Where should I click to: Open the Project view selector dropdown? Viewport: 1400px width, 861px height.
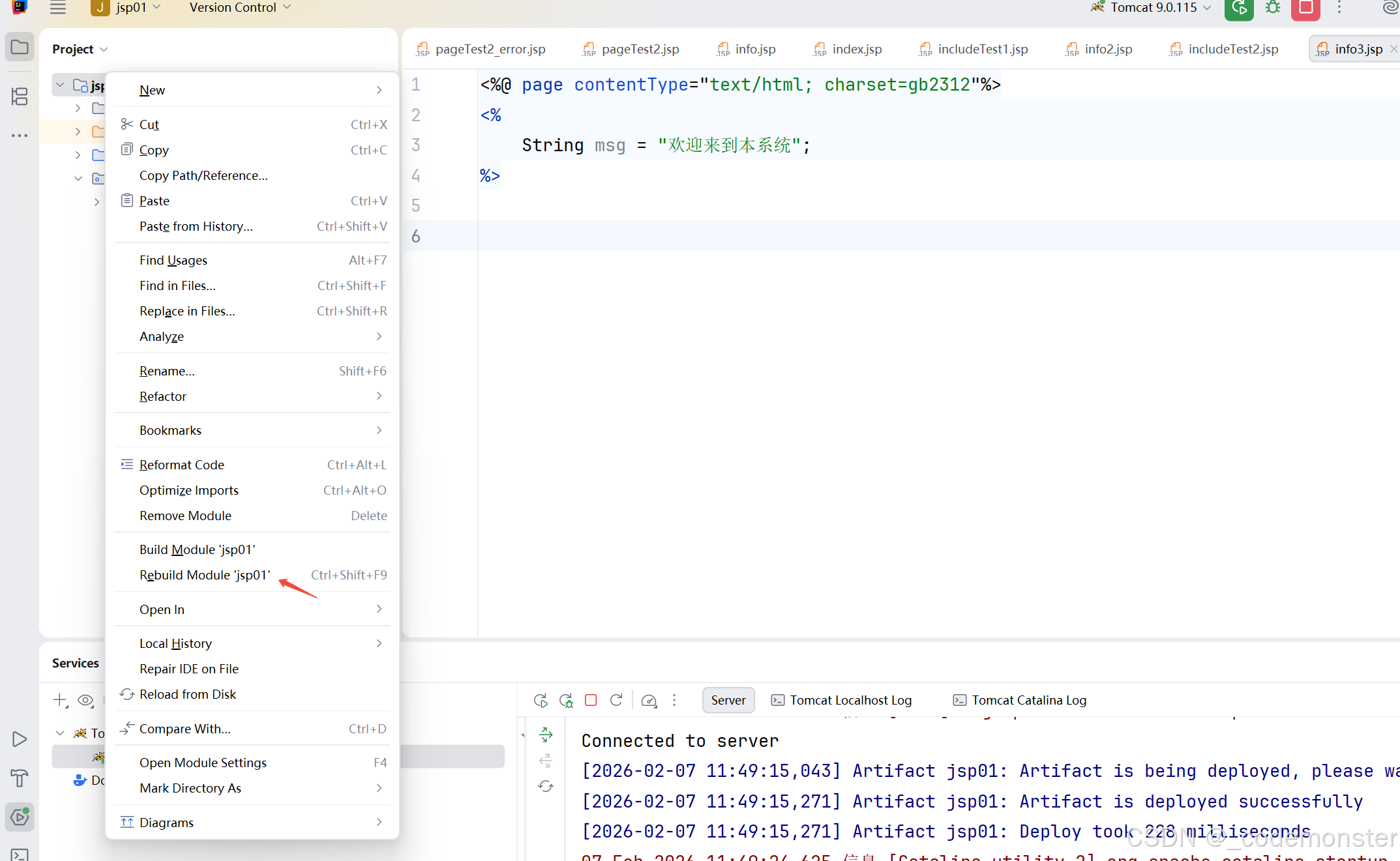click(80, 49)
